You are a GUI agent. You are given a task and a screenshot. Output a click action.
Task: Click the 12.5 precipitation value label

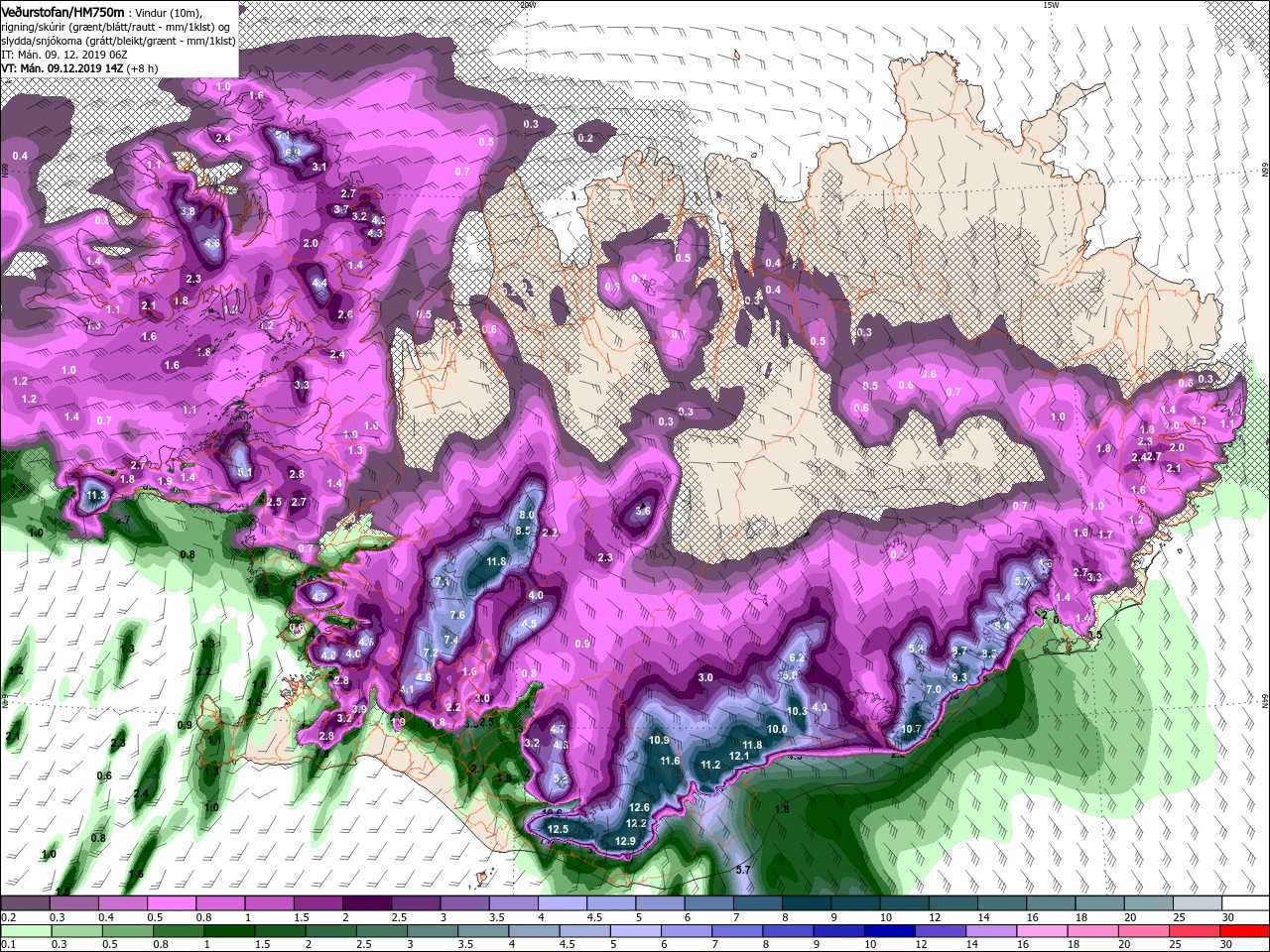[558, 829]
